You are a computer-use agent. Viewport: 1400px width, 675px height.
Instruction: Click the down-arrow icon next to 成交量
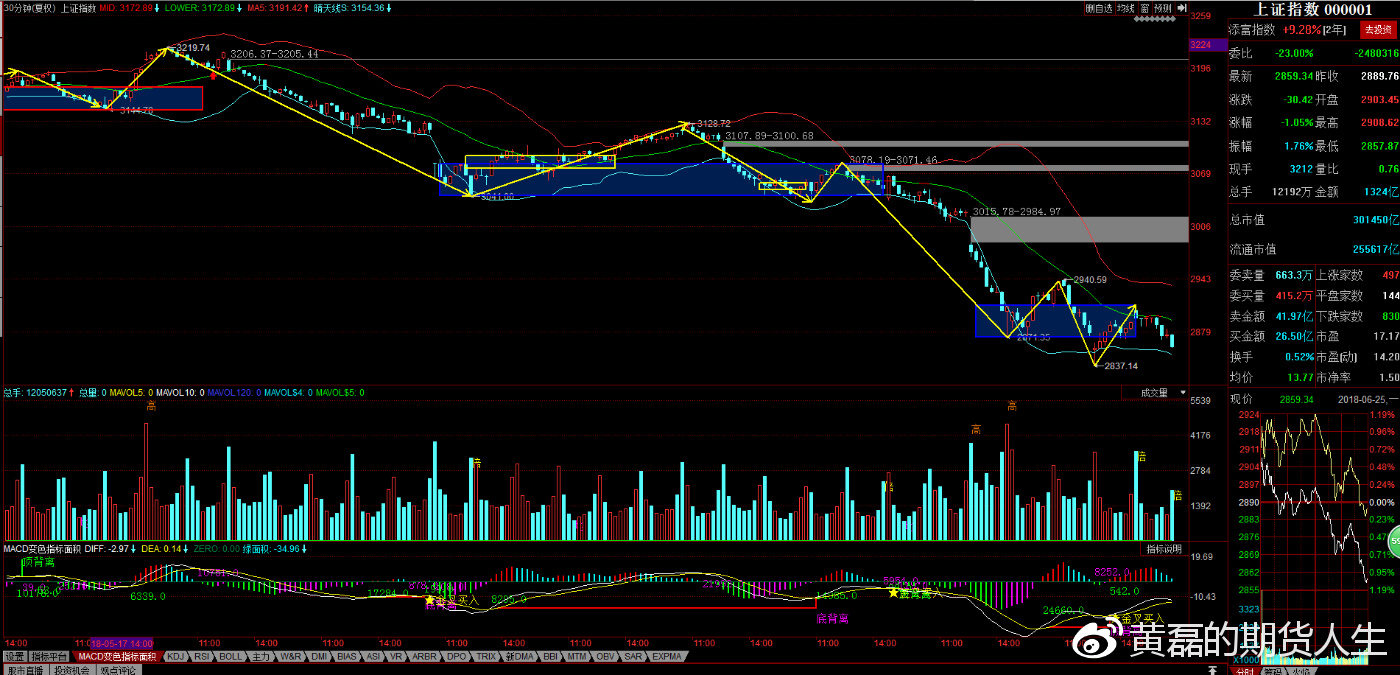click(1183, 393)
